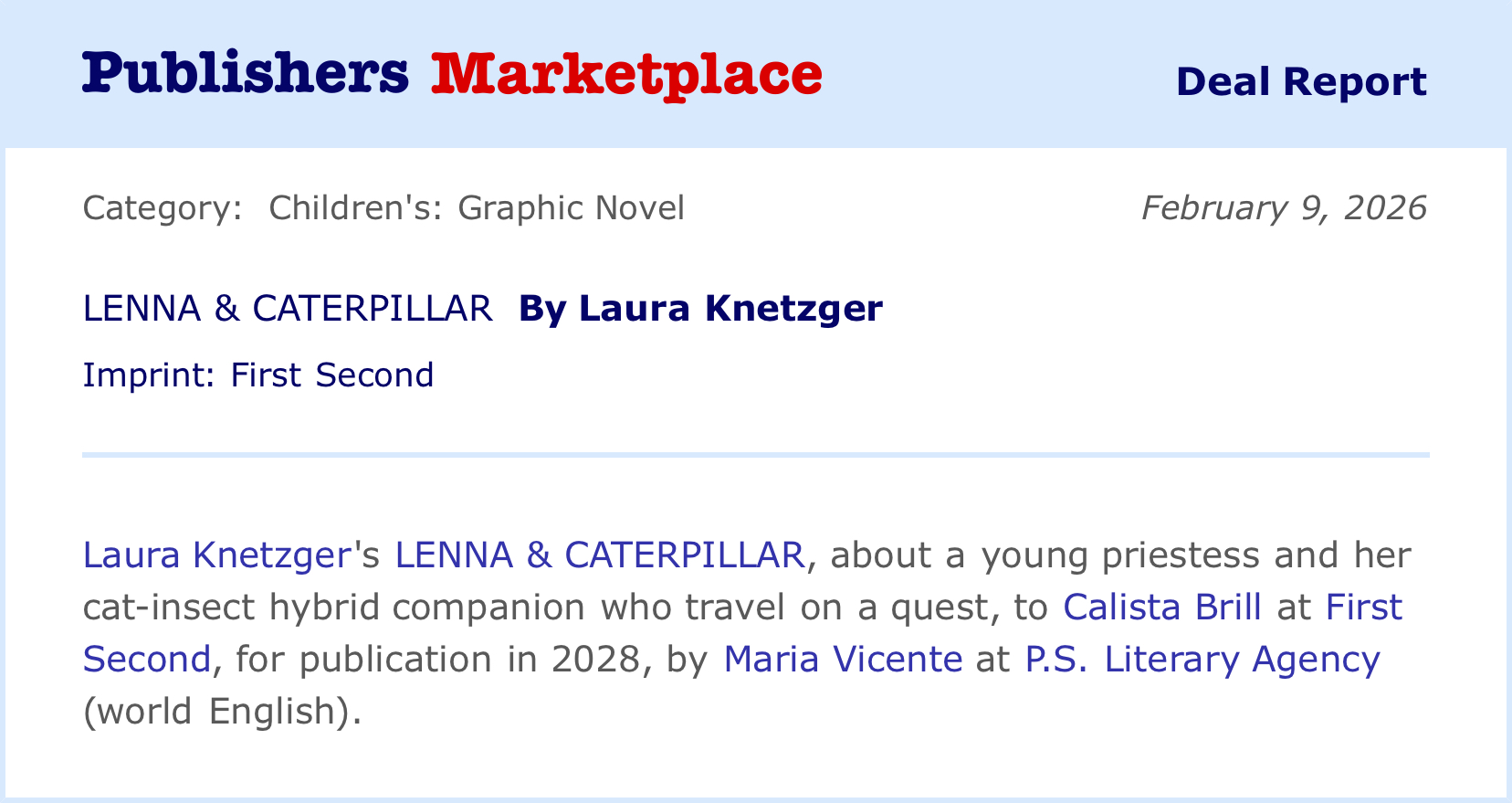
Task: Visit First Second link in the paragraph
Action: 1363,608
